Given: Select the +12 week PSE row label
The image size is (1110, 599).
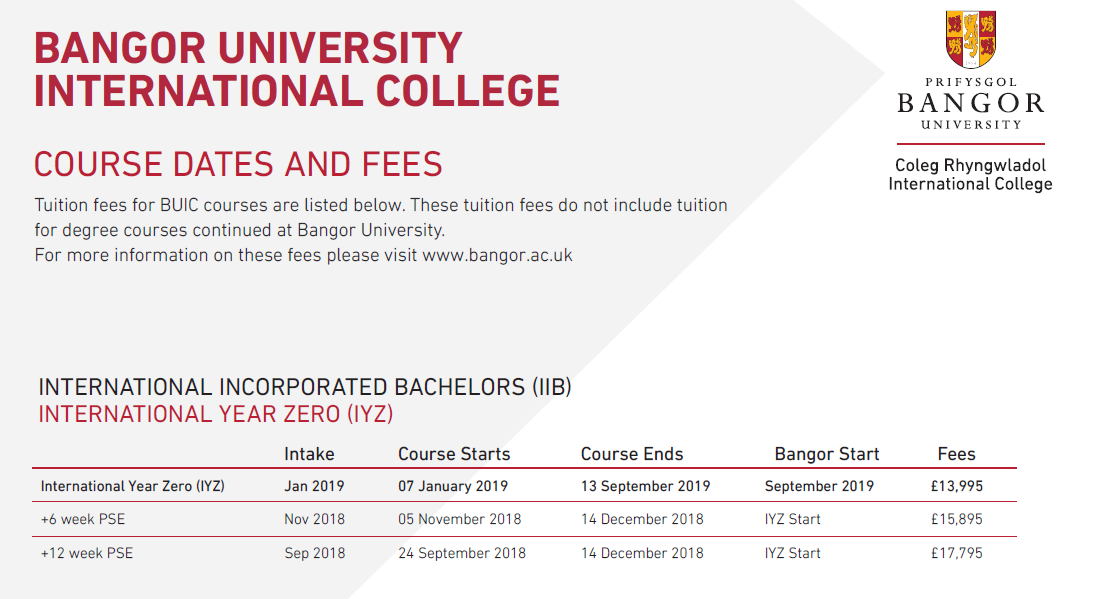Looking at the screenshot, I should coord(87,553).
